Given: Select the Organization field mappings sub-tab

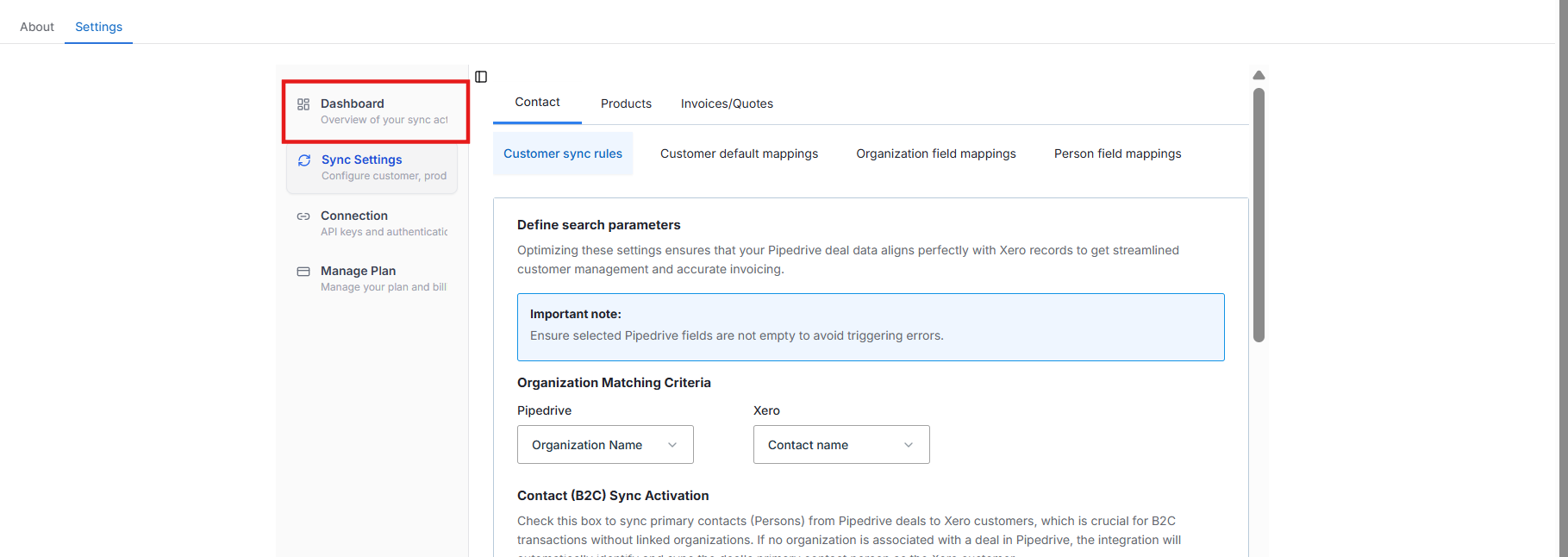Looking at the screenshot, I should coord(936,153).
